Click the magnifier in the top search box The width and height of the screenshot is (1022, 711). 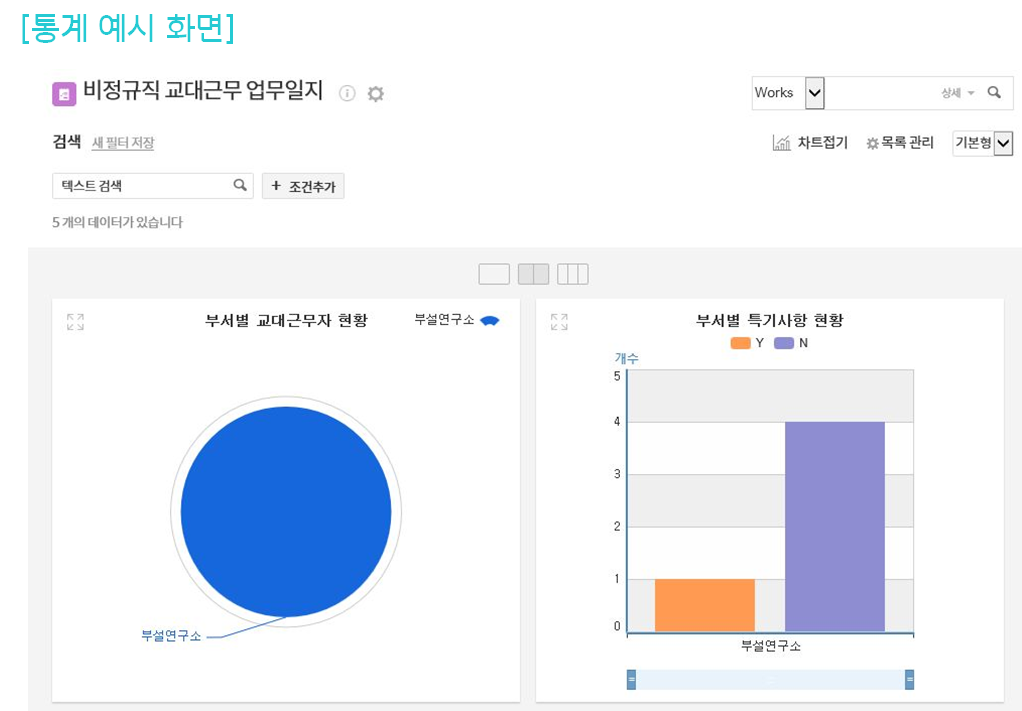point(994,92)
